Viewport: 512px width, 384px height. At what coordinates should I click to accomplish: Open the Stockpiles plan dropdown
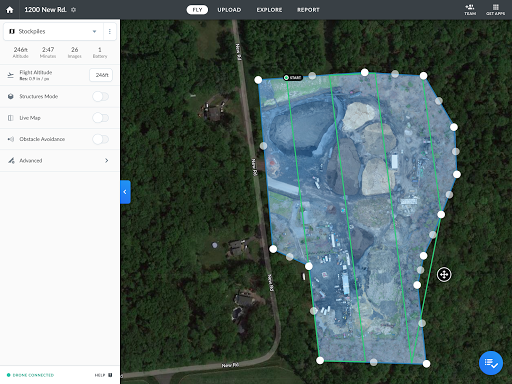coord(53,31)
